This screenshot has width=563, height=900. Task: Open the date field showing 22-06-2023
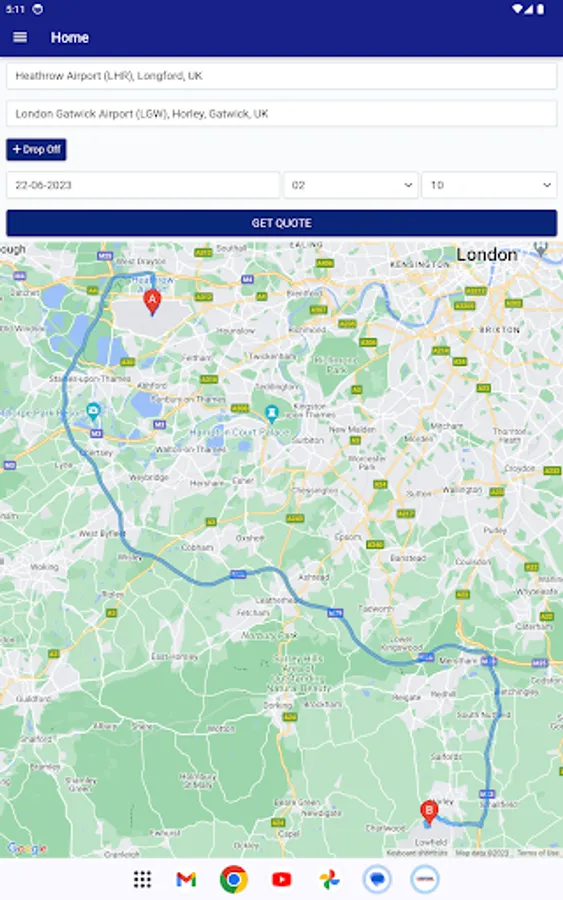(x=143, y=185)
